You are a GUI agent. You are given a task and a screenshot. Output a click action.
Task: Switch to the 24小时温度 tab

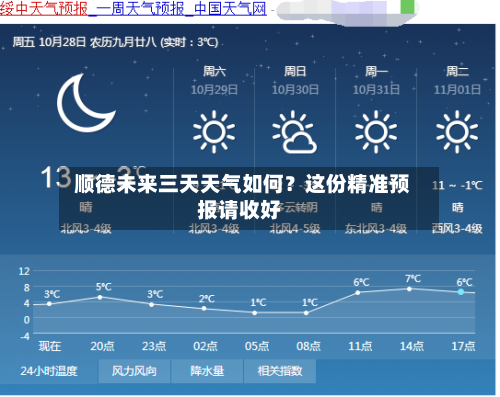pos(49,371)
